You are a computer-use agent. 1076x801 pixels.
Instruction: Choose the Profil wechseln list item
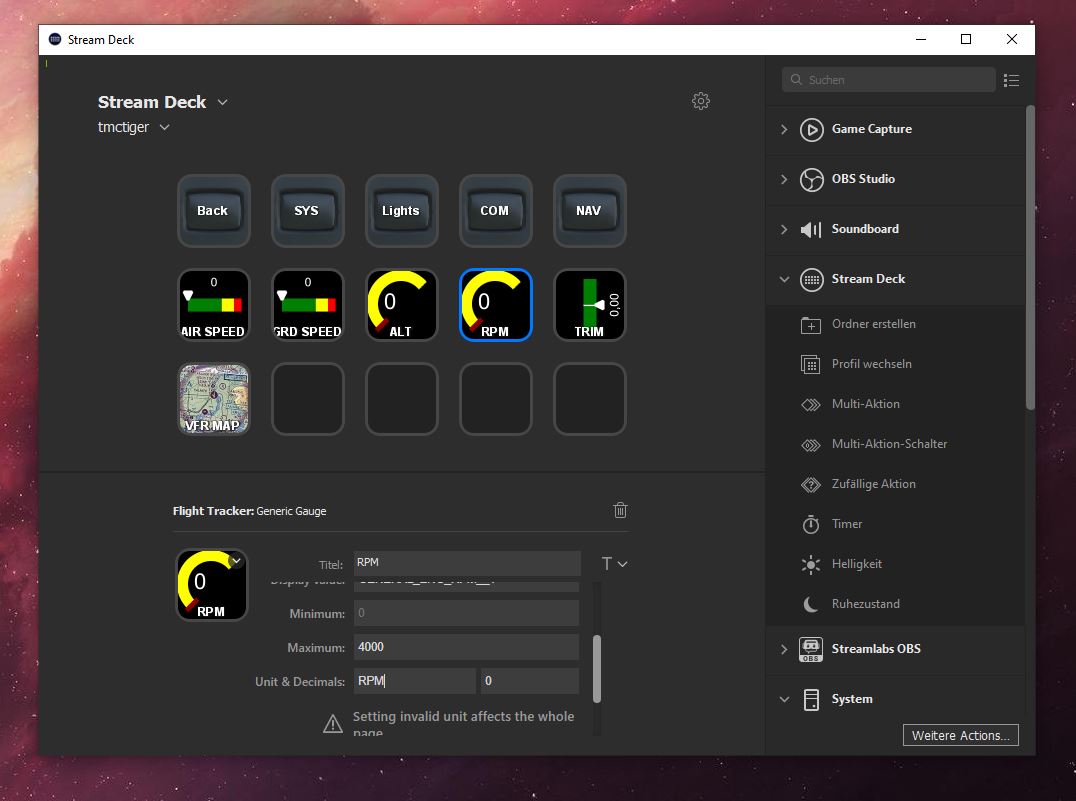(871, 364)
